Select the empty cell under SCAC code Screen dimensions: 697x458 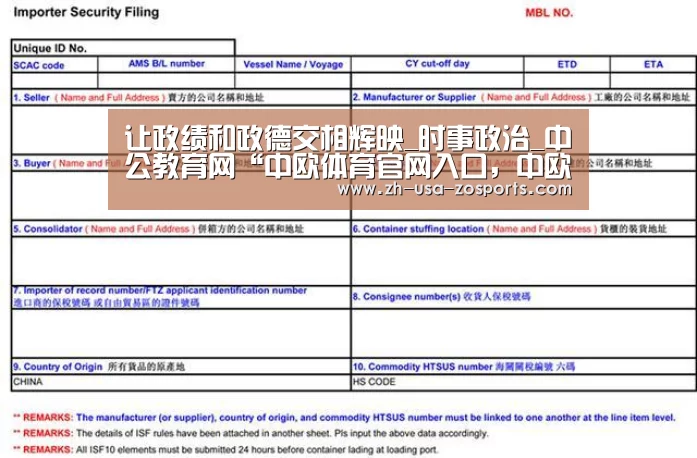tap(55, 80)
